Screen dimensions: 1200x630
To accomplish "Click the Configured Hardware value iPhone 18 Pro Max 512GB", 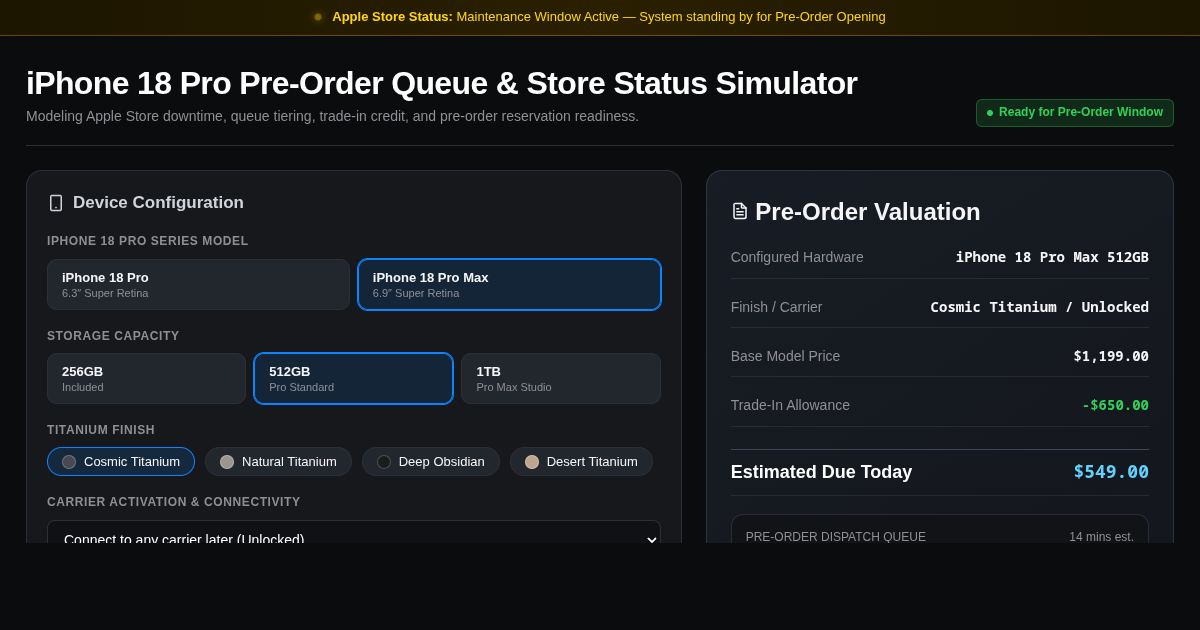I will pos(1052,257).
